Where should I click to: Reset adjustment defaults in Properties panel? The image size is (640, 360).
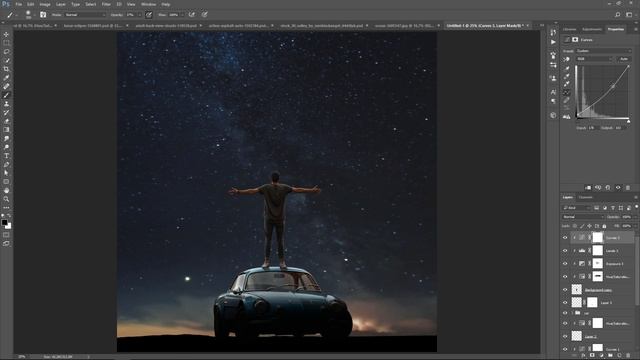608,188
